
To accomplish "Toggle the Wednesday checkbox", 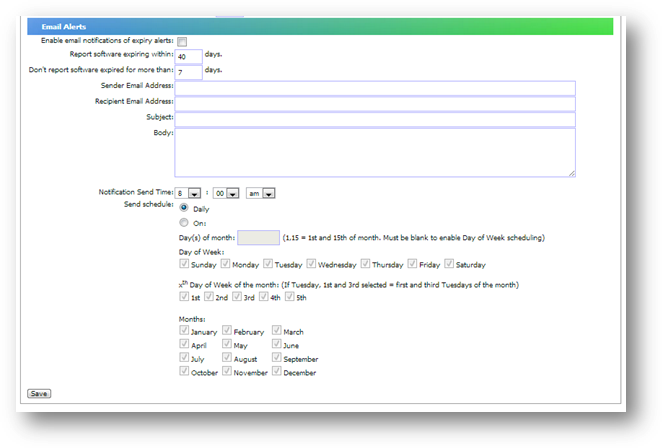I will coord(311,264).
